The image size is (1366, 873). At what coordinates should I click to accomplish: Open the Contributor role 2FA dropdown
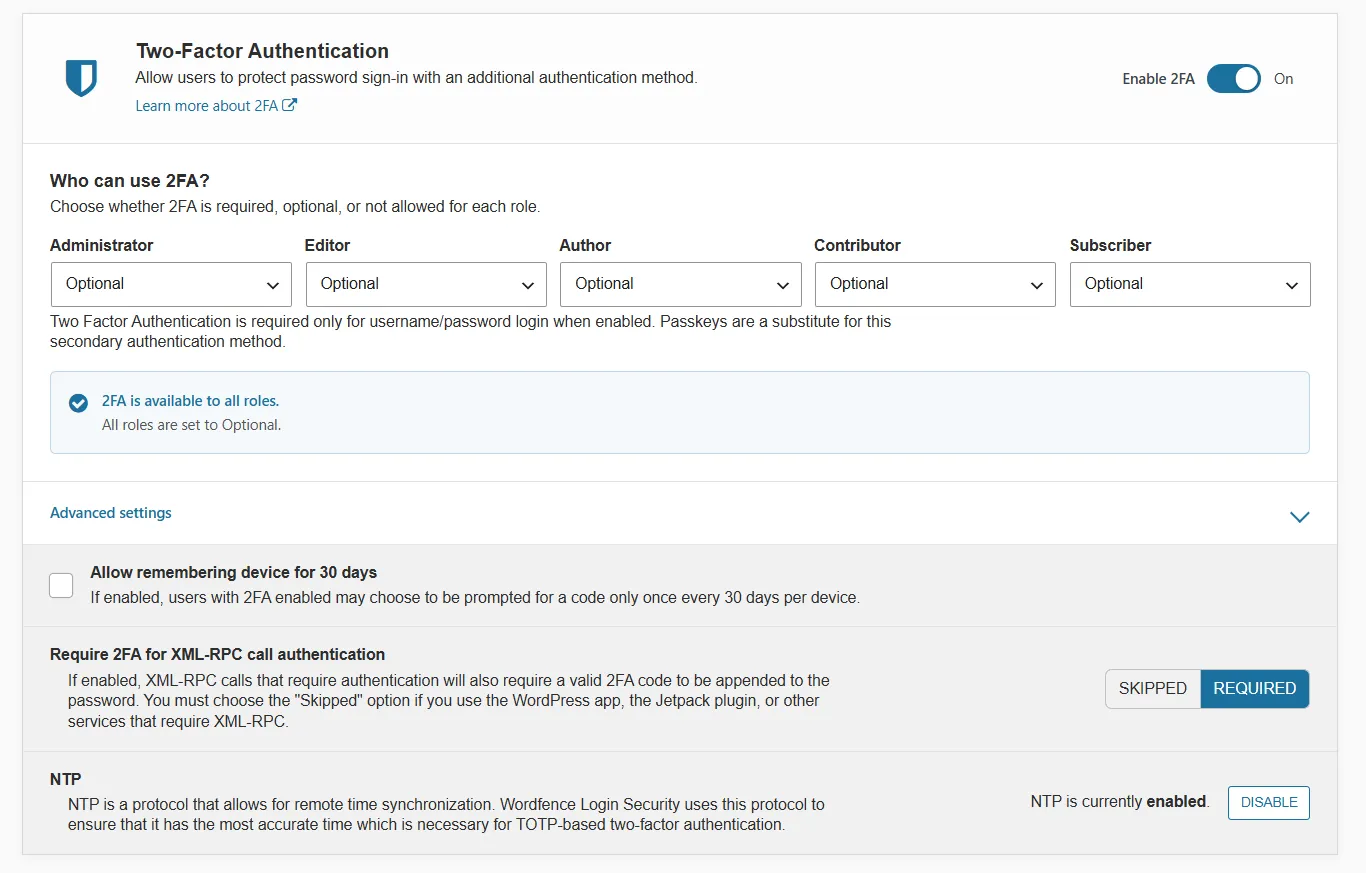pos(935,284)
